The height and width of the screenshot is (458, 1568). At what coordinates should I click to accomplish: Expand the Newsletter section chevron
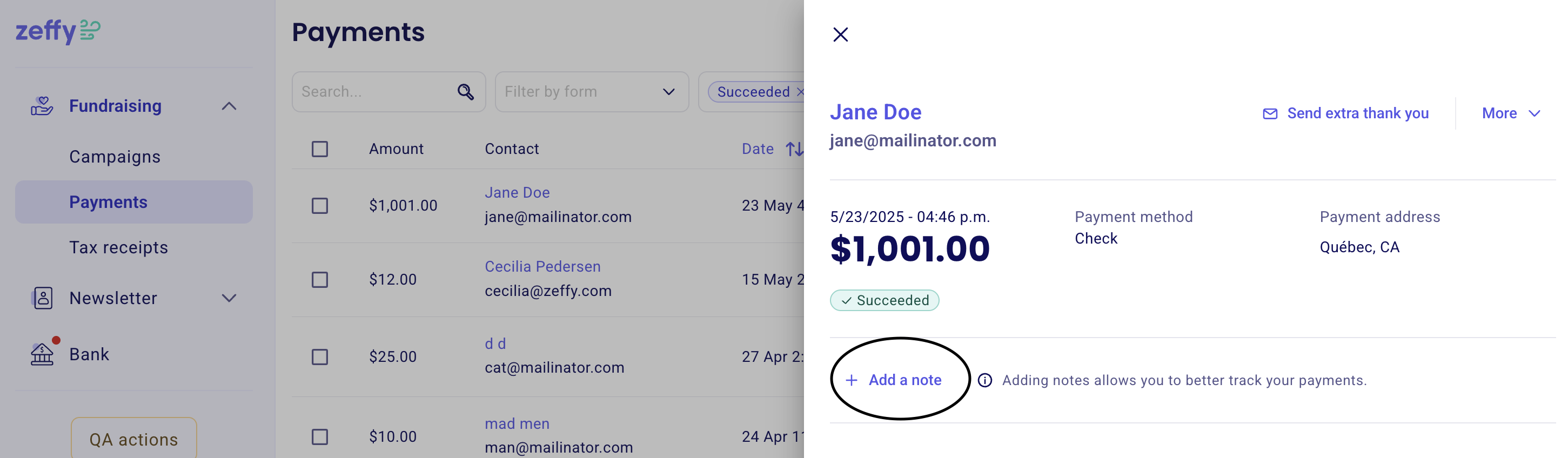point(229,298)
